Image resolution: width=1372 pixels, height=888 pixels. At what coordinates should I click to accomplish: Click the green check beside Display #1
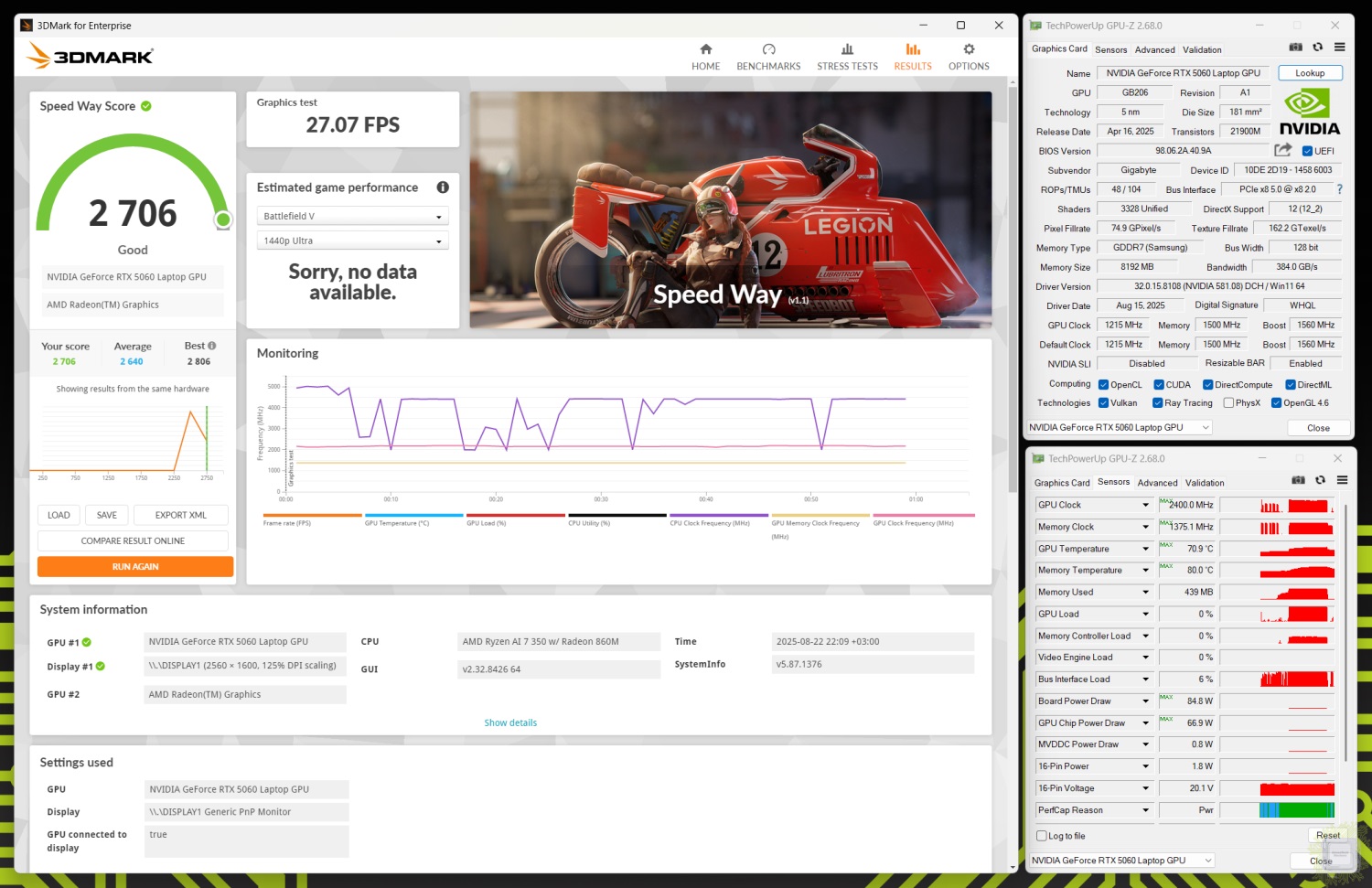[x=101, y=667]
